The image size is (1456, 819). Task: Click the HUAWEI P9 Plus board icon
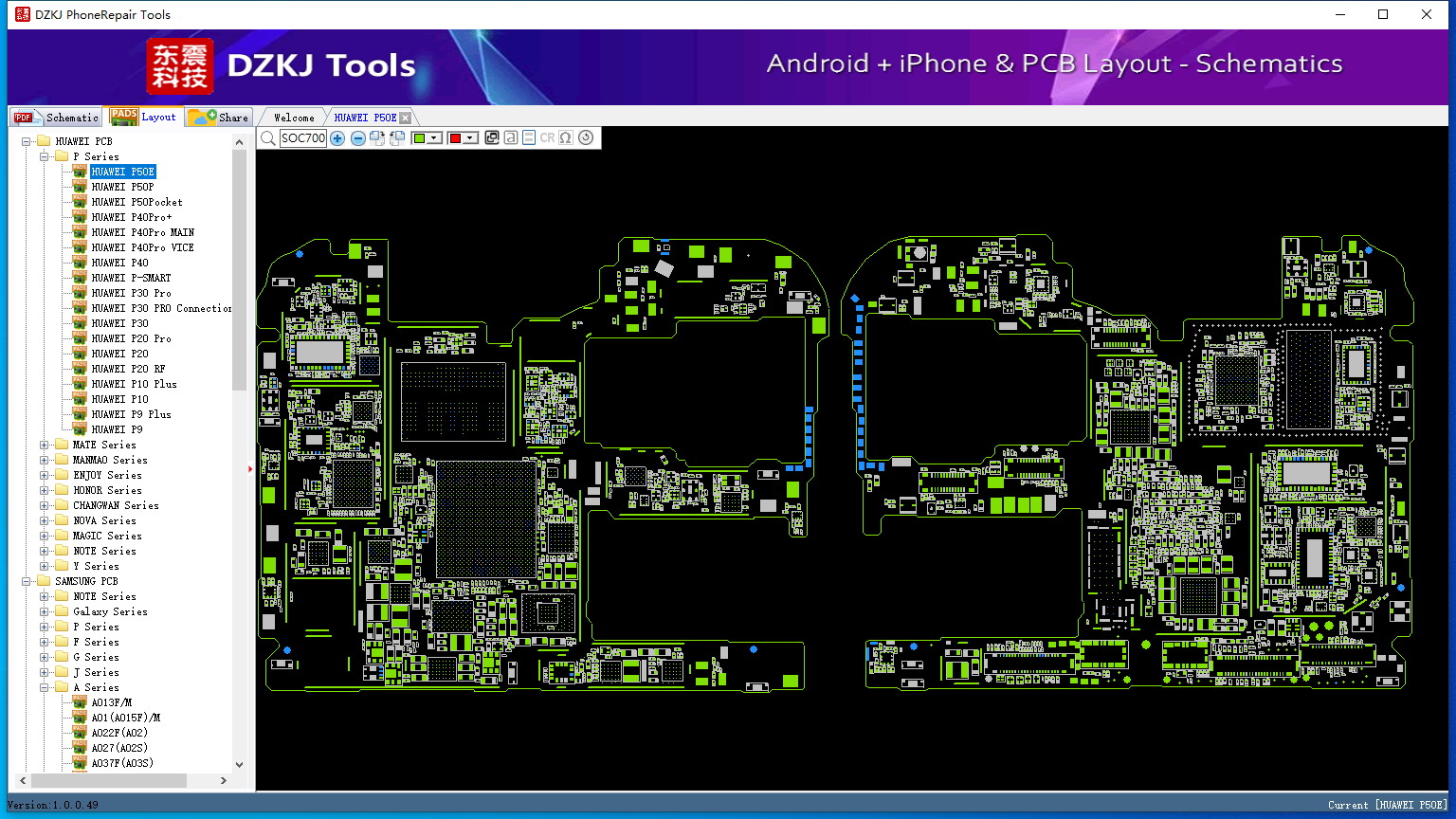[x=80, y=414]
